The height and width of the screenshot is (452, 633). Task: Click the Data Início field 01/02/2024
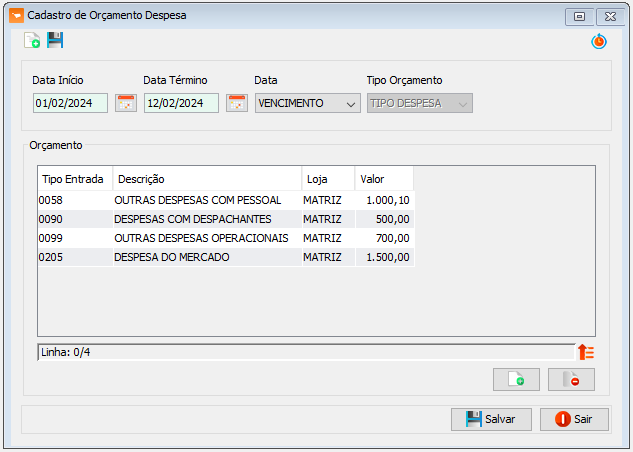pyautogui.click(x=70, y=103)
